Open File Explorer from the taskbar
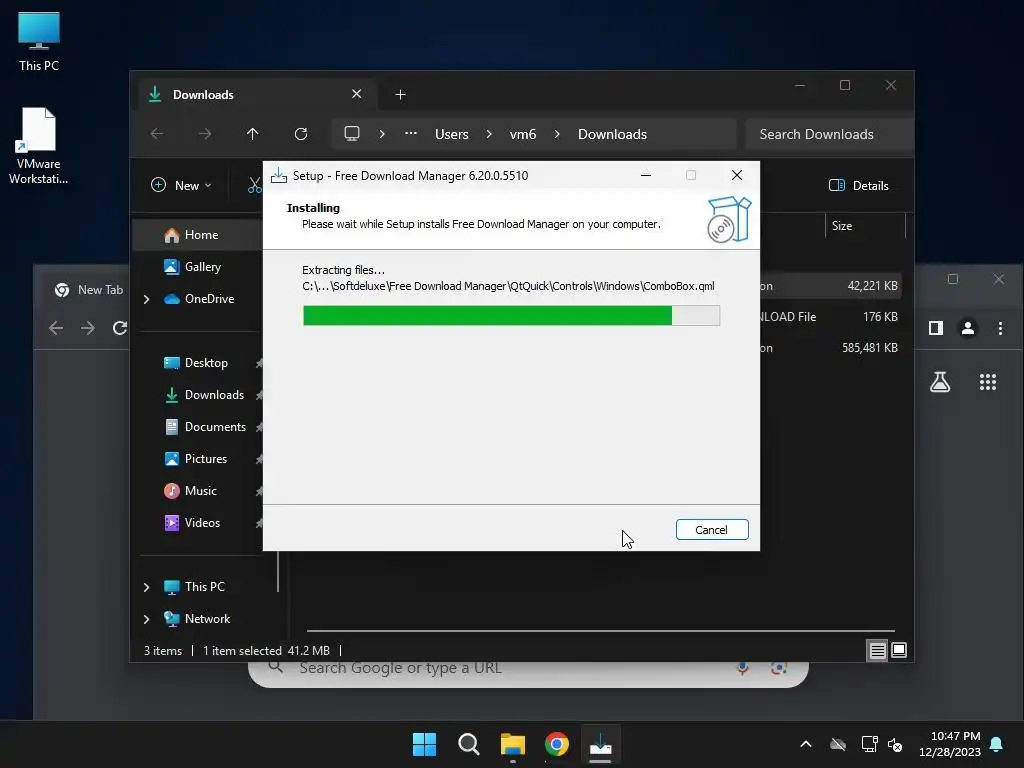The height and width of the screenshot is (768, 1024). pos(513,744)
